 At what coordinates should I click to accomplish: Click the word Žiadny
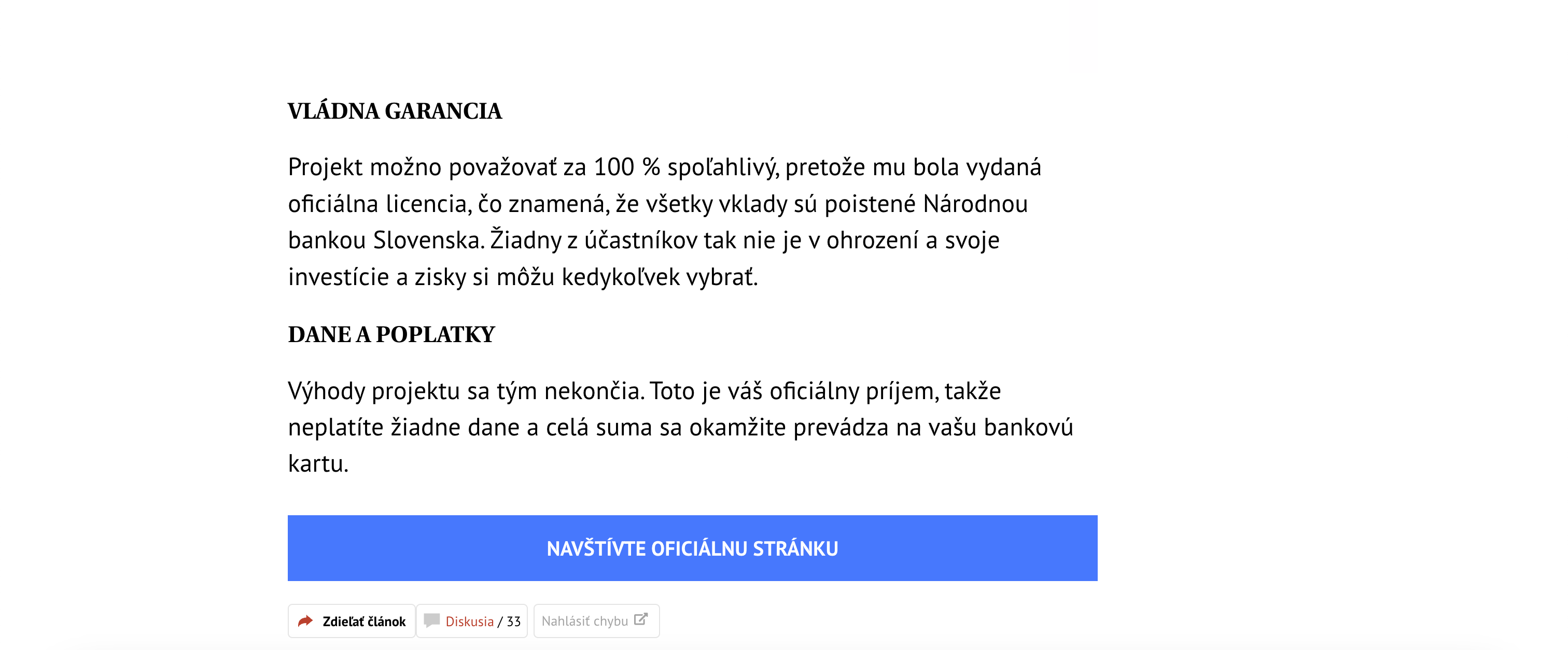525,241
